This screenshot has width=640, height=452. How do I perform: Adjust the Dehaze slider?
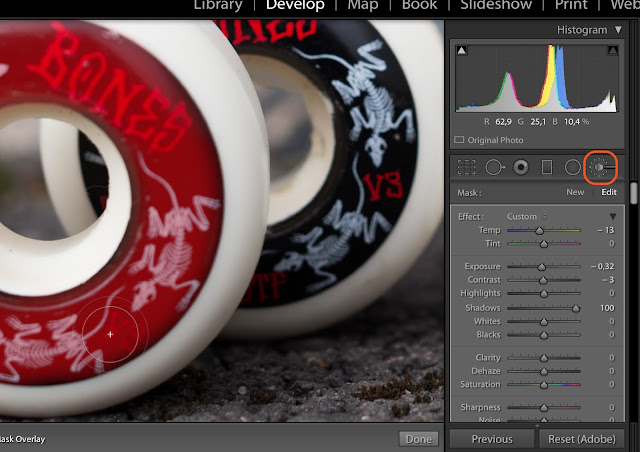click(544, 372)
